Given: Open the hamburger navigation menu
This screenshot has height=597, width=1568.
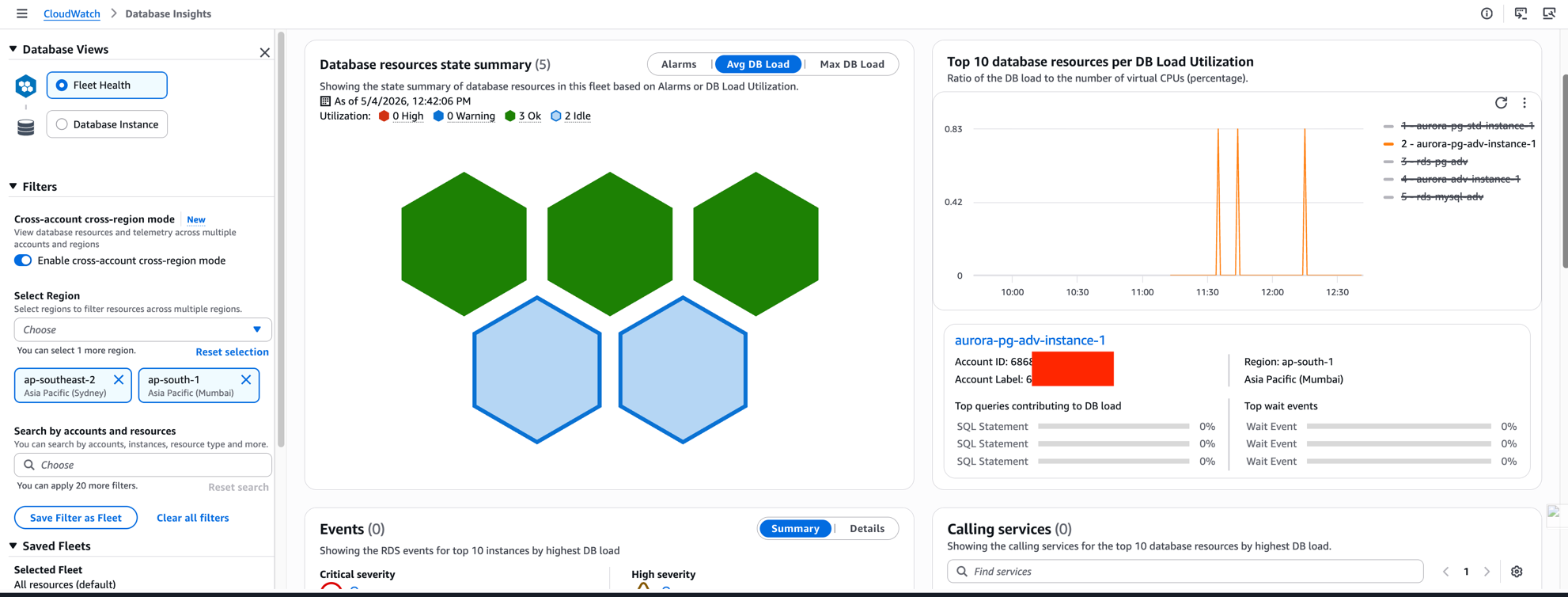Looking at the screenshot, I should pyautogui.click(x=21, y=13).
